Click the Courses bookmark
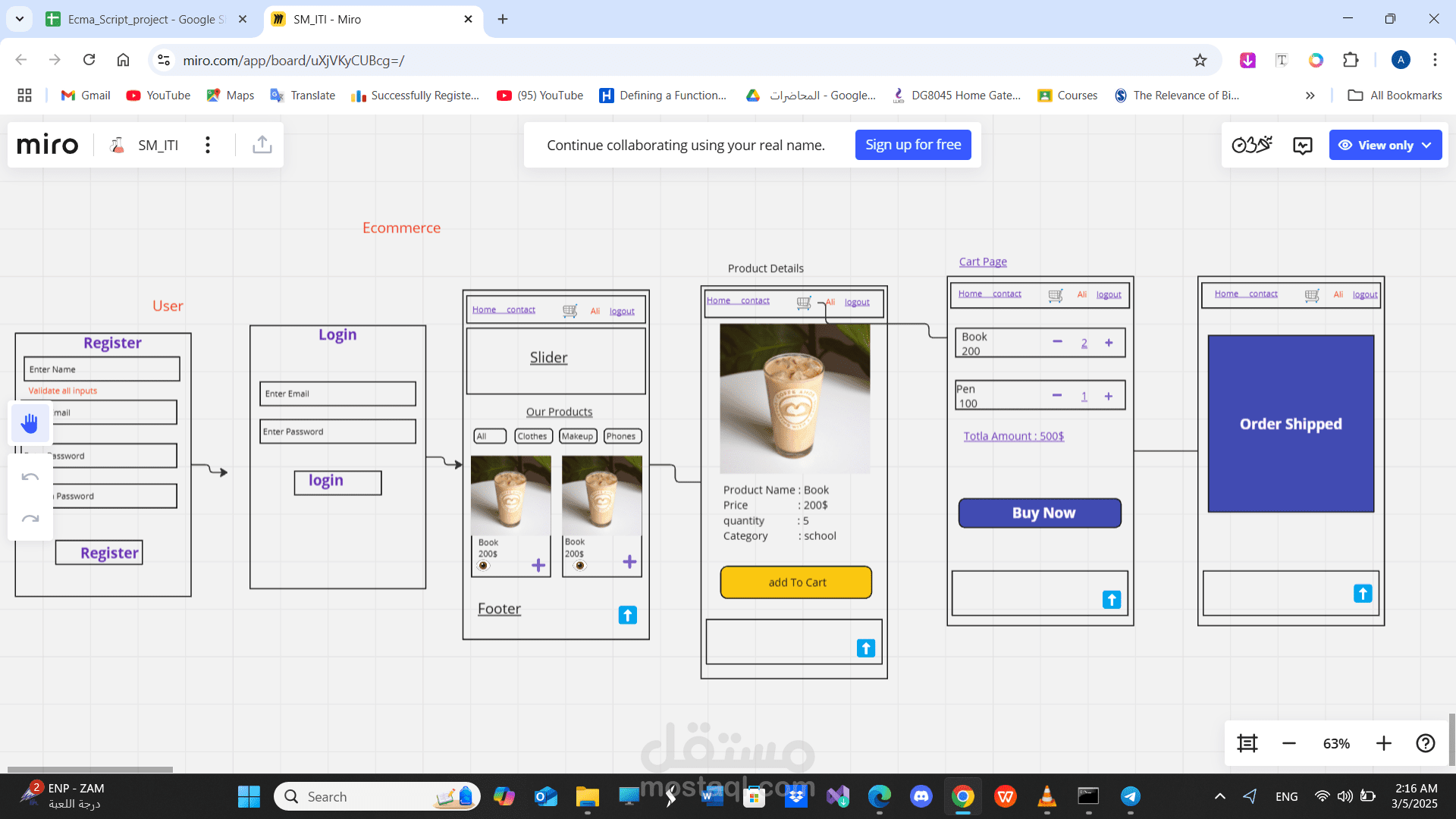The width and height of the screenshot is (1456, 819). click(x=1067, y=95)
